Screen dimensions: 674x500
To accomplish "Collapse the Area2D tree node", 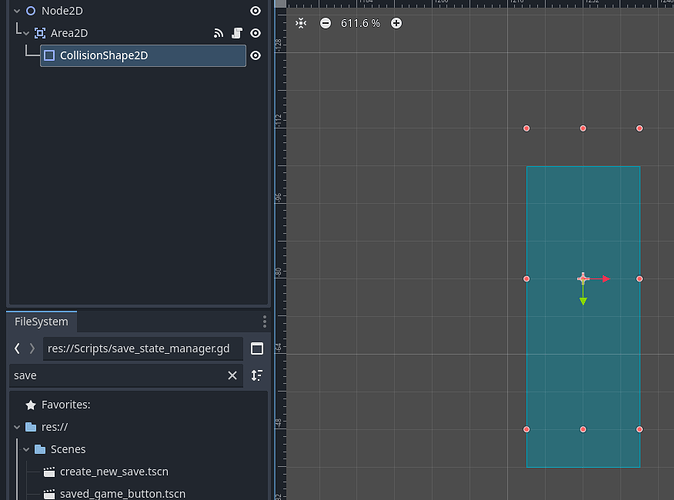I will tap(26, 34).
